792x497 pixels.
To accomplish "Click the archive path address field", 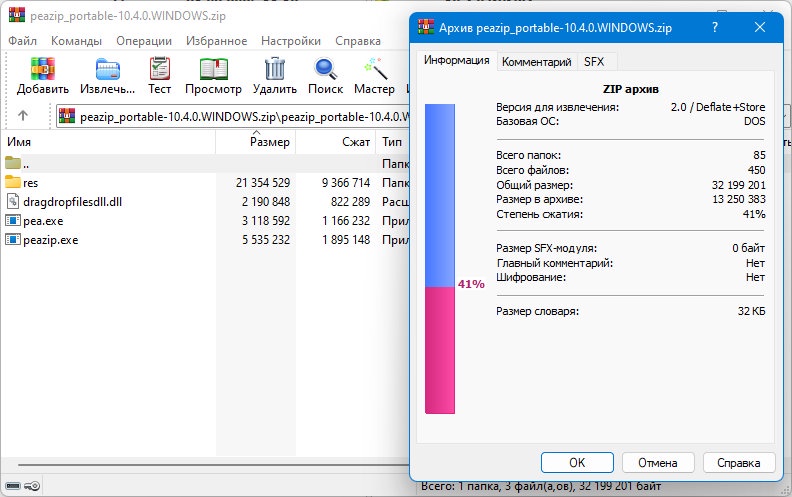I will click(x=233, y=116).
